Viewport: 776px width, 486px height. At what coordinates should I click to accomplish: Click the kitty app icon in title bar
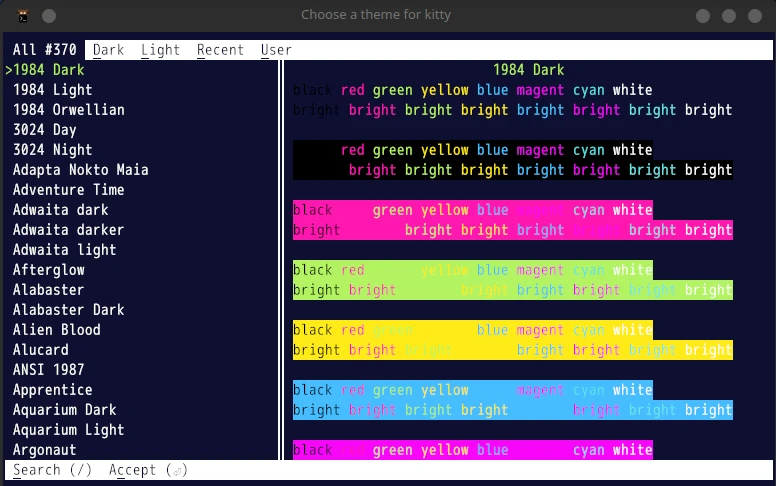point(22,16)
